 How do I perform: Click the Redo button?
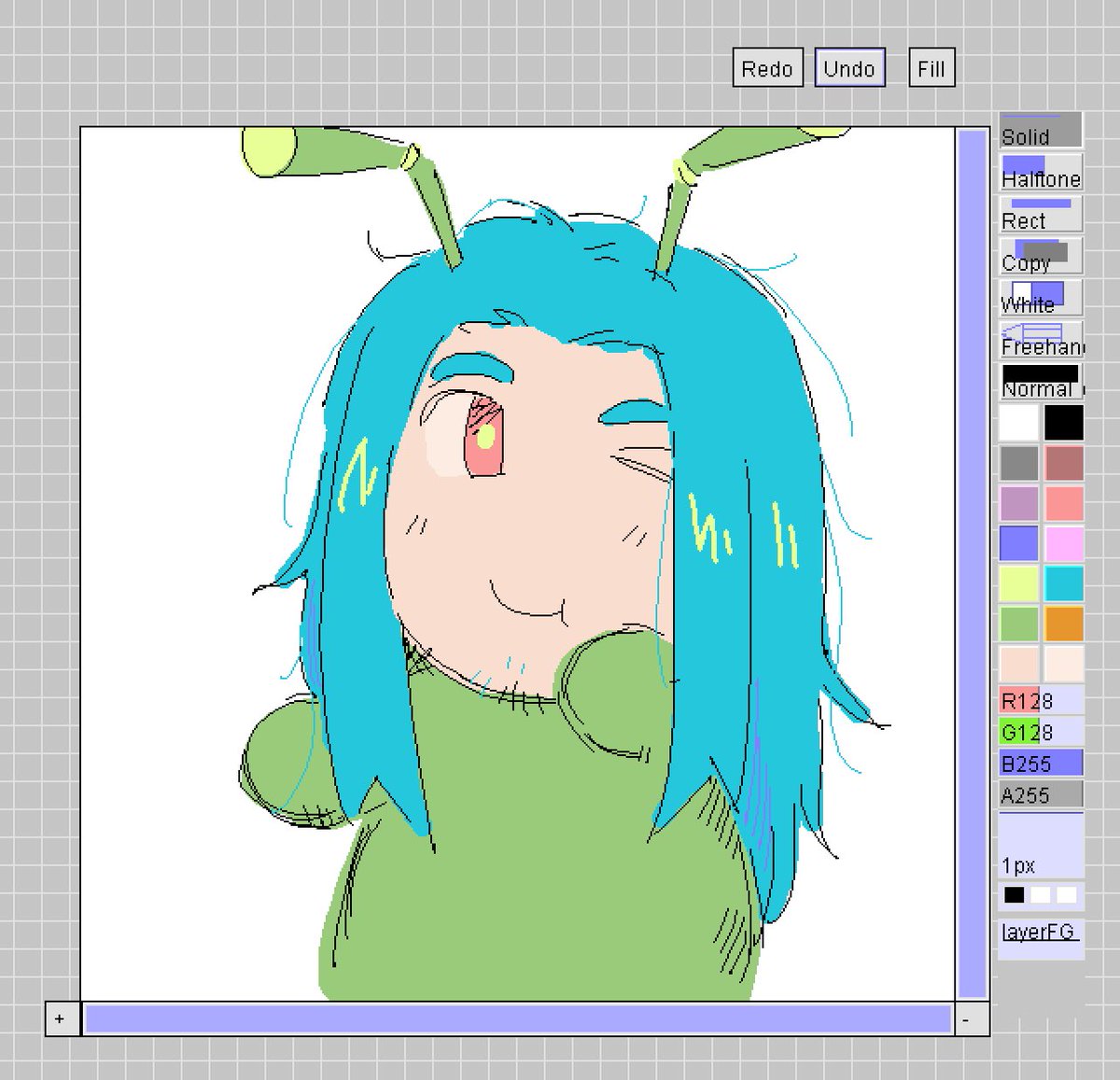pos(766,68)
